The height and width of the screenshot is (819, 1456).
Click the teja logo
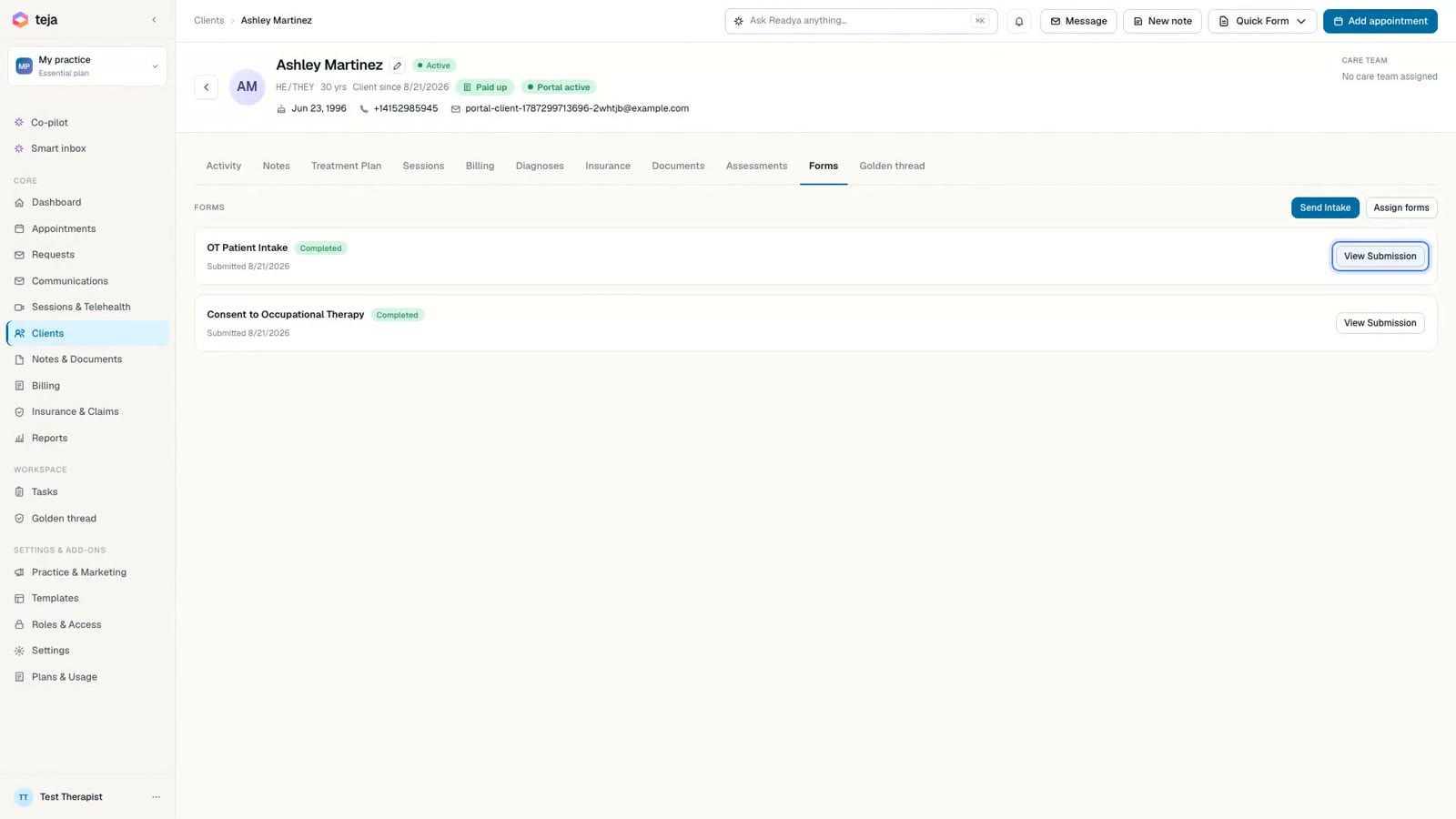pyautogui.click(x=35, y=20)
